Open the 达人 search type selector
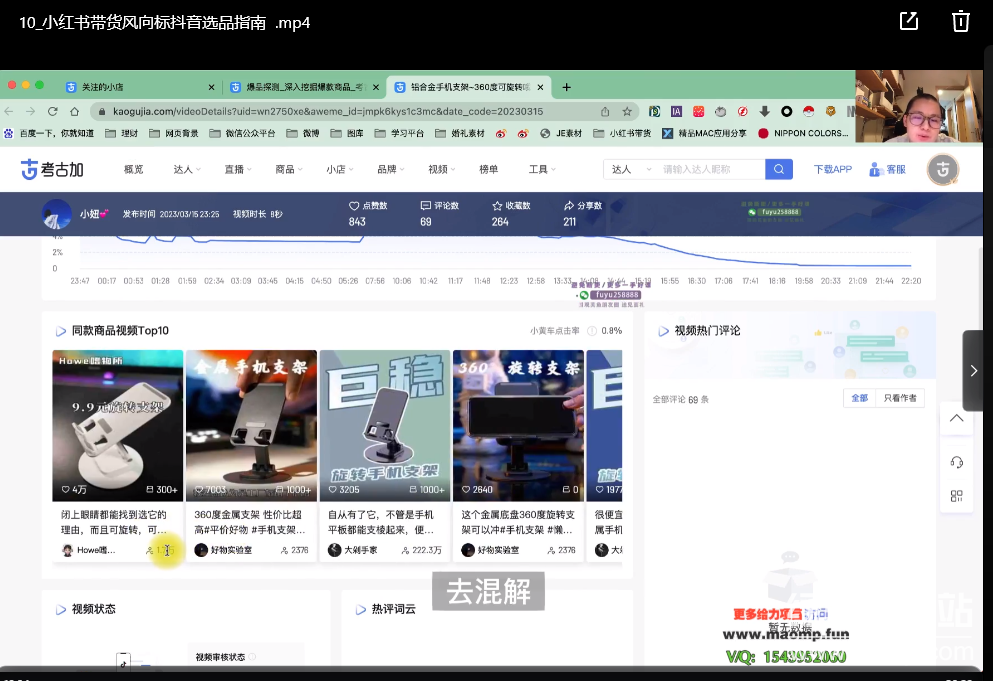Image resolution: width=993 pixels, height=681 pixels. (626, 170)
